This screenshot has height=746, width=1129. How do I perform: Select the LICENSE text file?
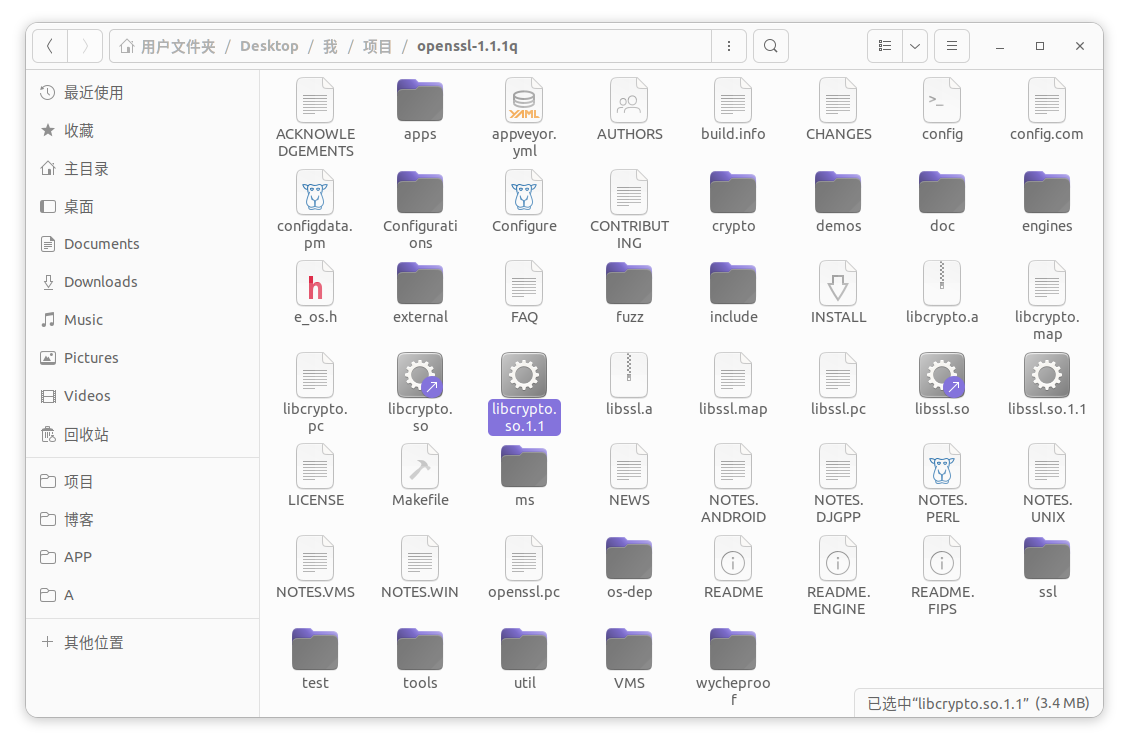click(x=315, y=466)
